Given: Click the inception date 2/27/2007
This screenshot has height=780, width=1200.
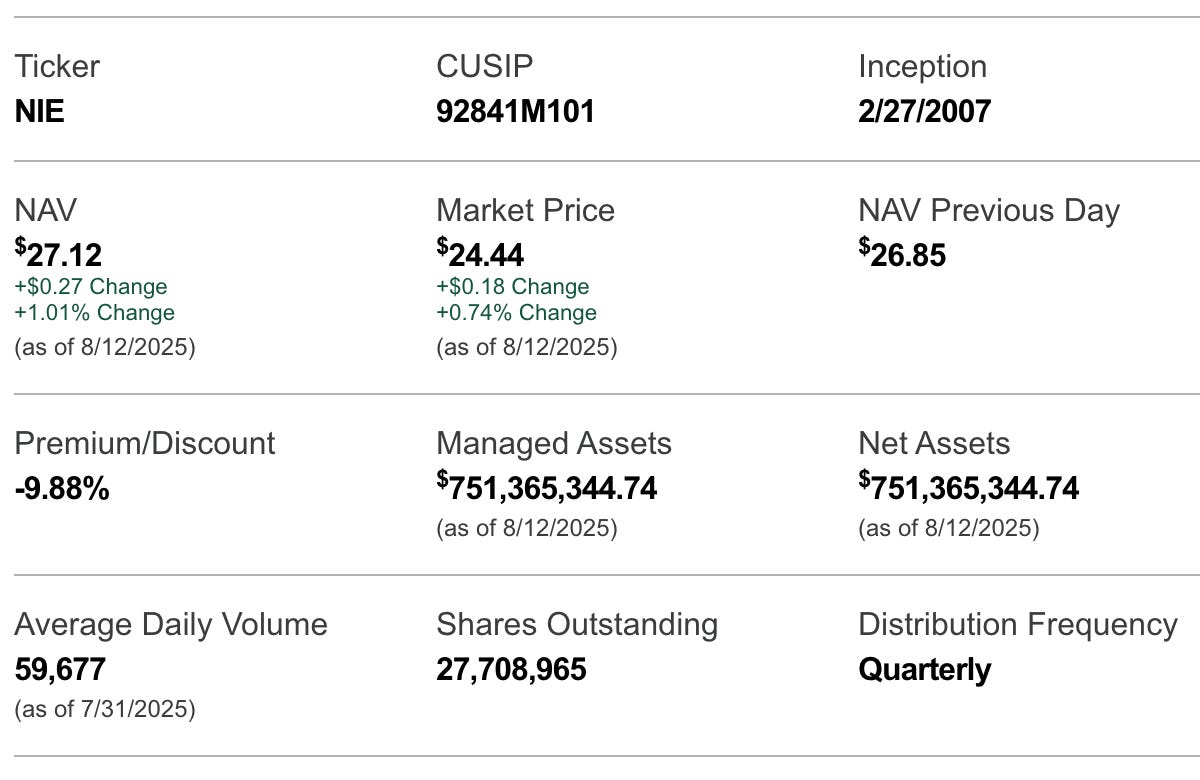Looking at the screenshot, I should (x=924, y=111).
